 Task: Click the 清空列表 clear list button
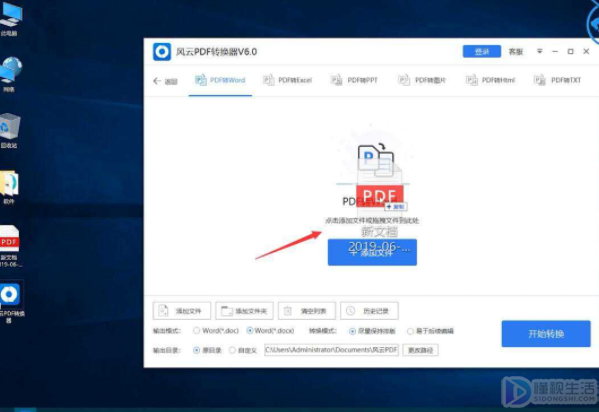[x=307, y=311]
